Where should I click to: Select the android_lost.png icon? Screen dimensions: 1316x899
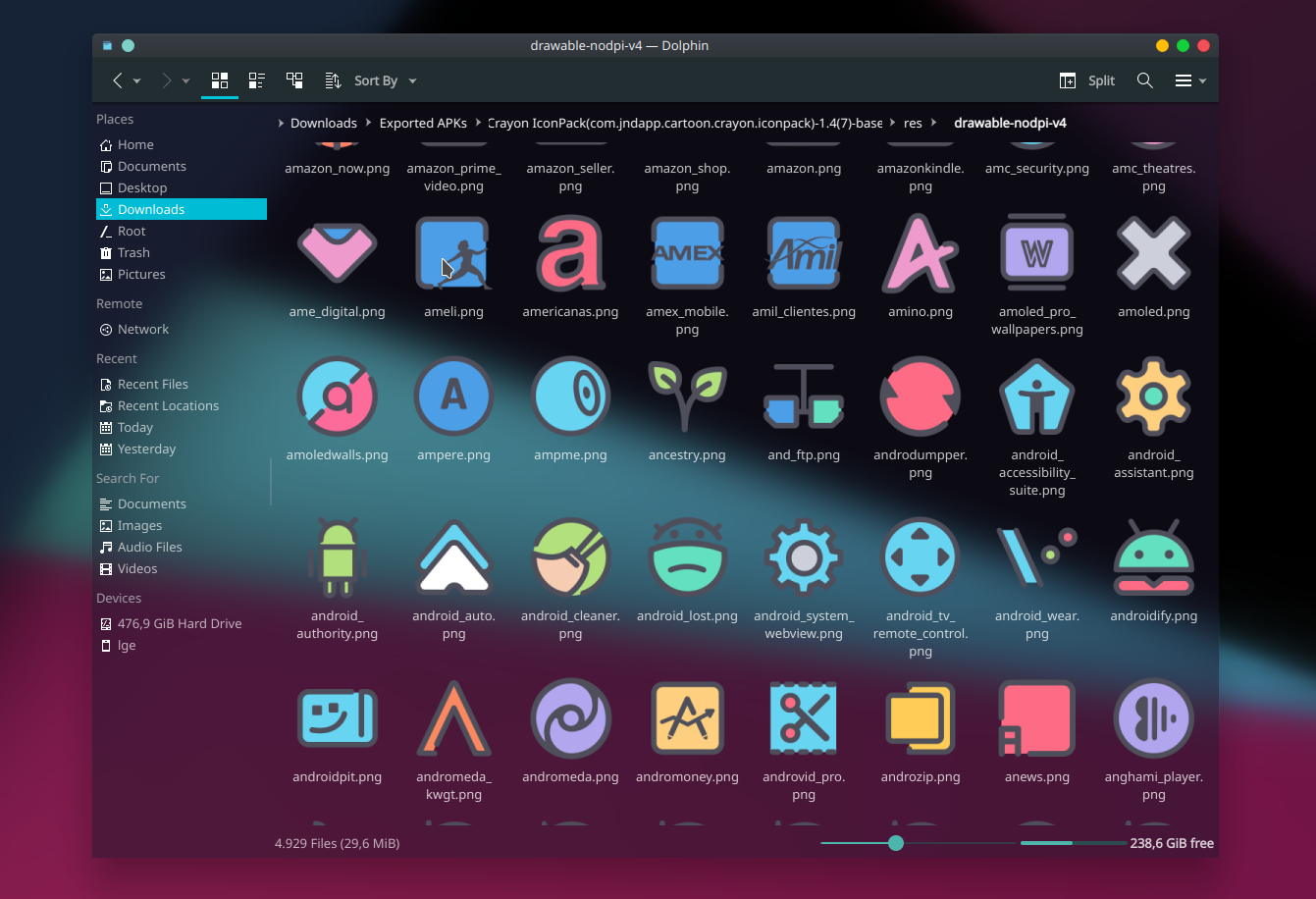pos(687,557)
